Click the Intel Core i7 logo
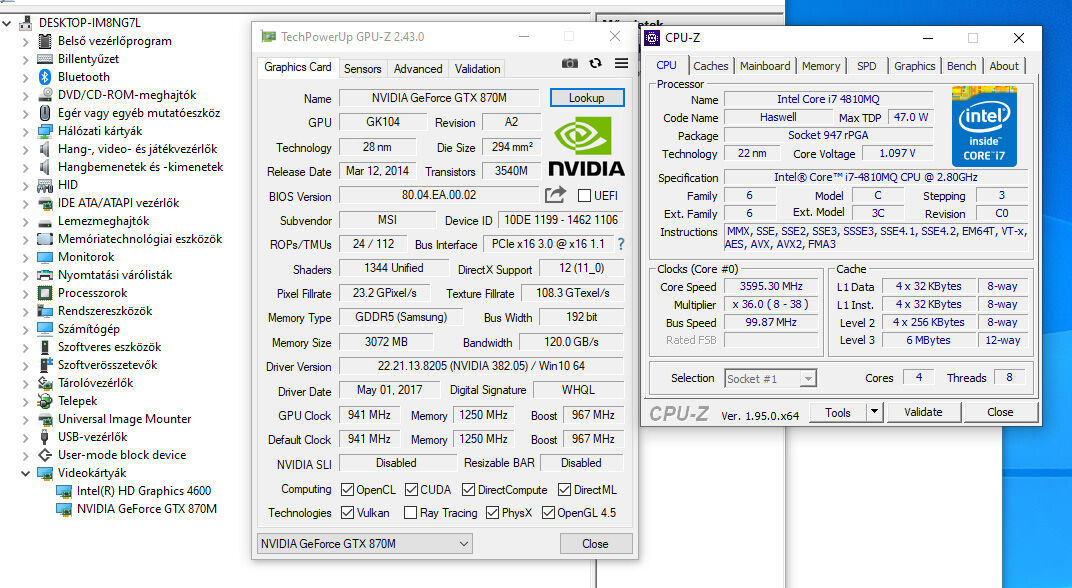This screenshot has height=588, width=1072. (984, 126)
